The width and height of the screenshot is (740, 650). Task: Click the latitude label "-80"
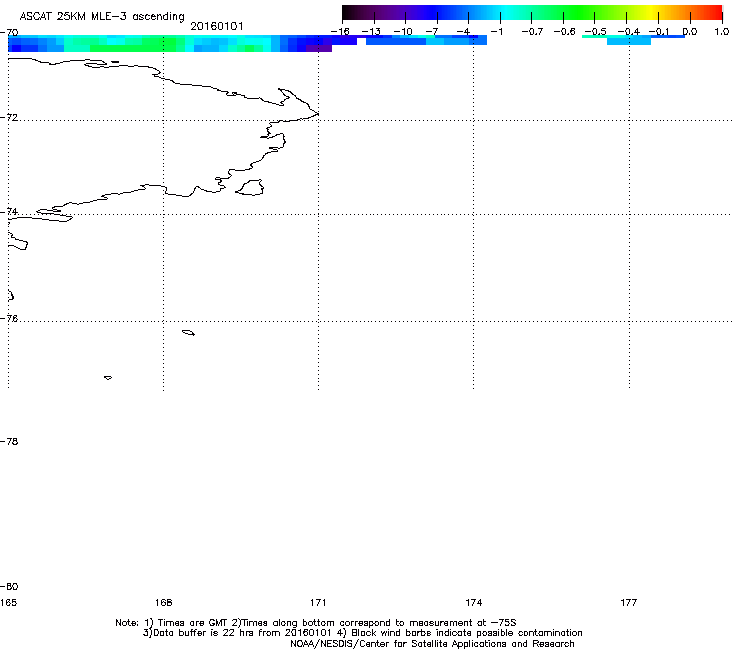(9, 586)
